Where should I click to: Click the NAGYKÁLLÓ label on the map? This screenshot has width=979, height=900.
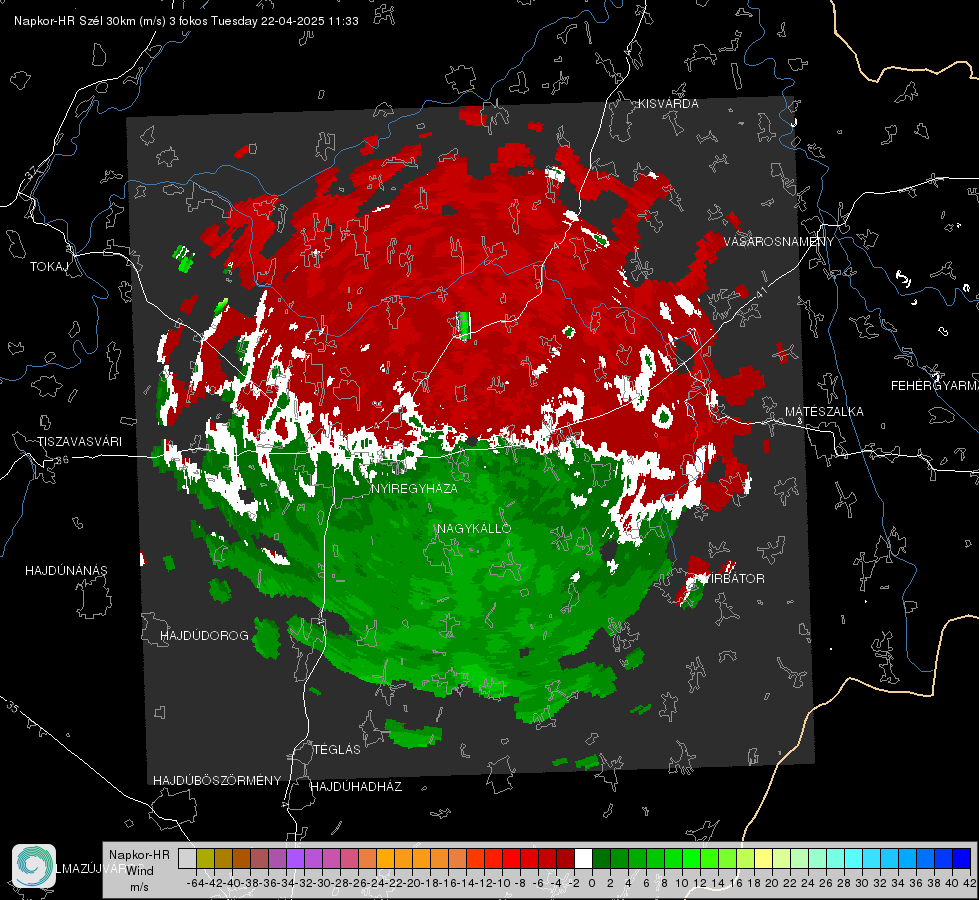point(474,528)
